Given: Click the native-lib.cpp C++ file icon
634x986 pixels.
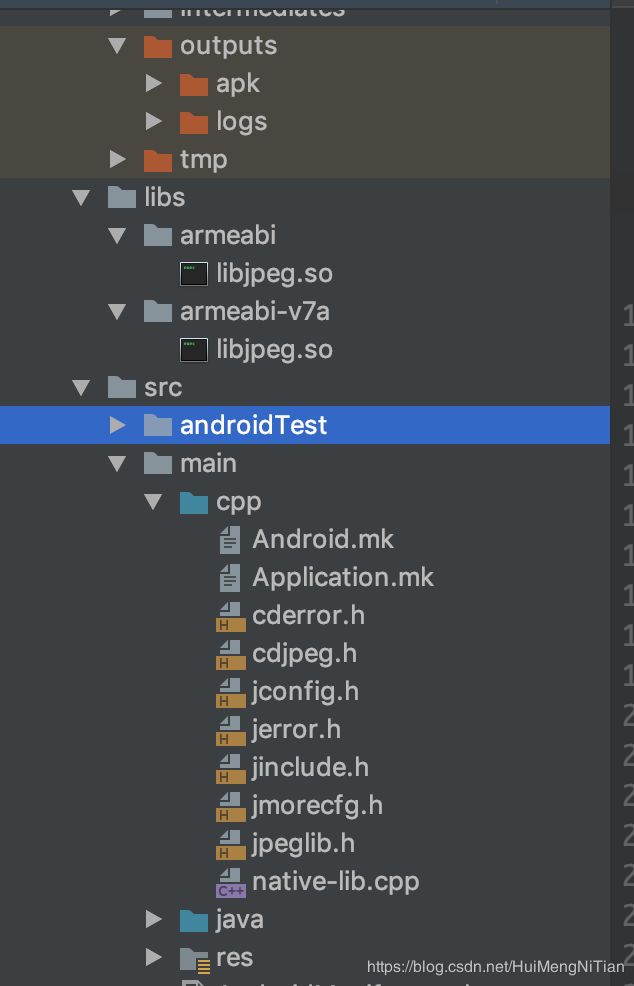Looking at the screenshot, I should (231, 882).
